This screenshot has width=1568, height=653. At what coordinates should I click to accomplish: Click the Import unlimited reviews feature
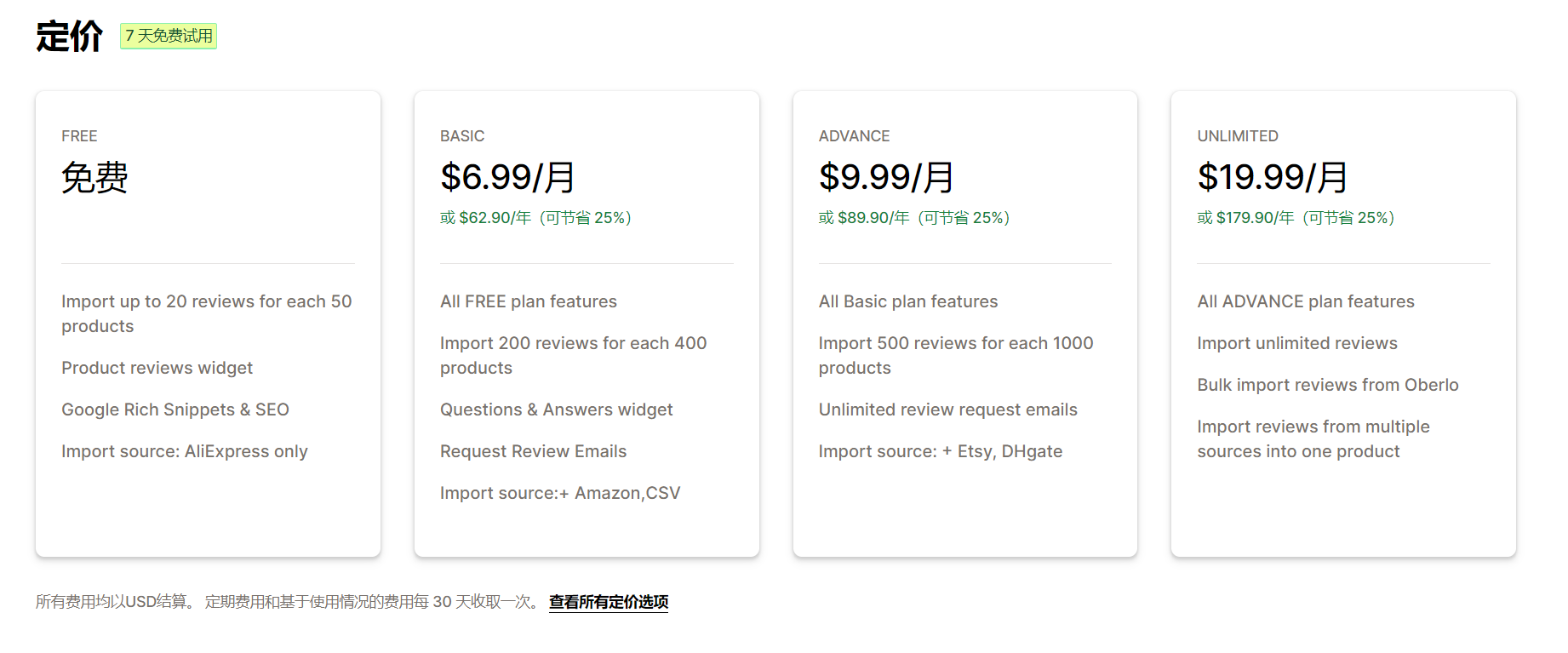click(x=1296, y=343)
